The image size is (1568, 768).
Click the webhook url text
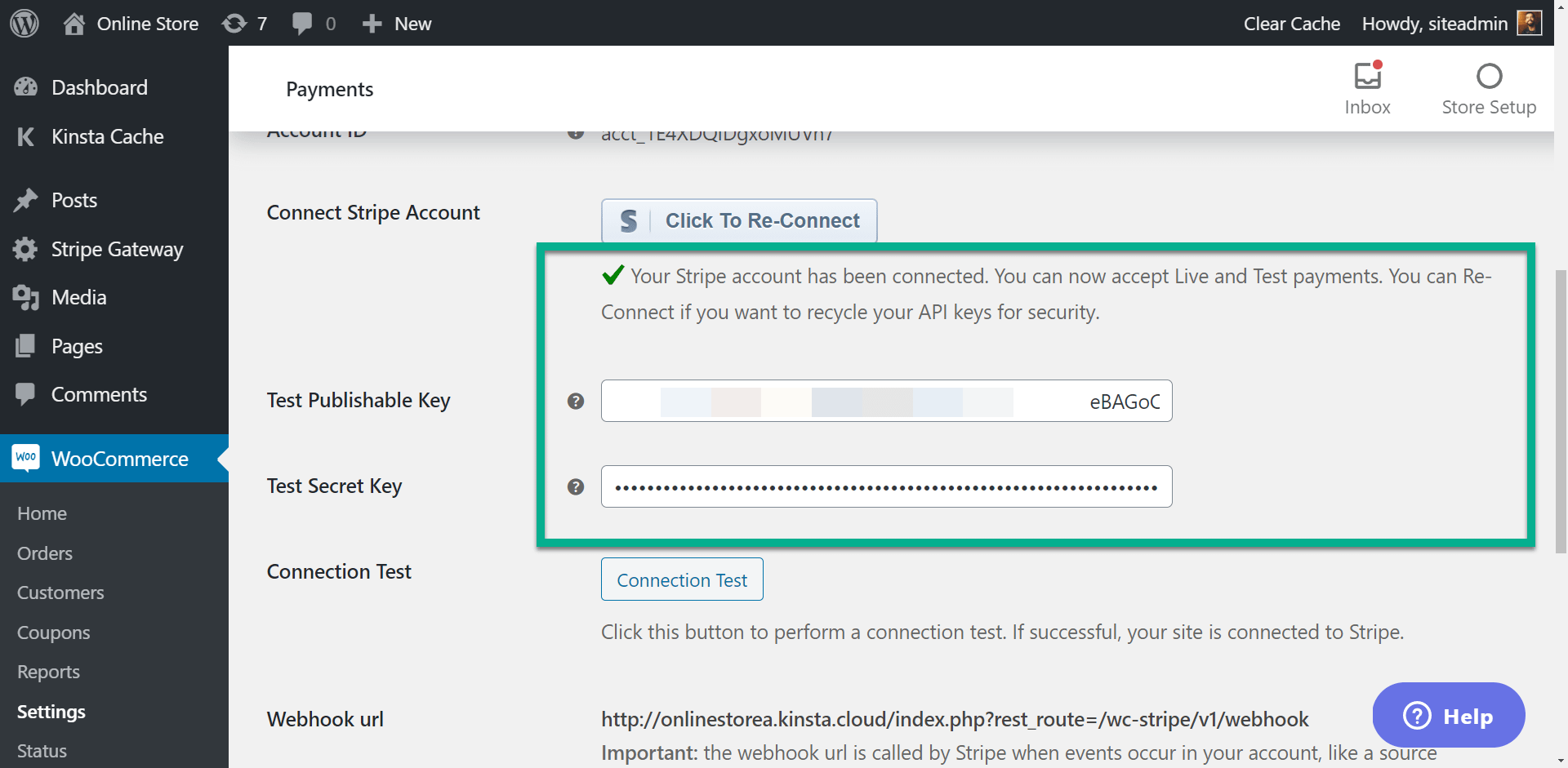[x=955, y=719]
